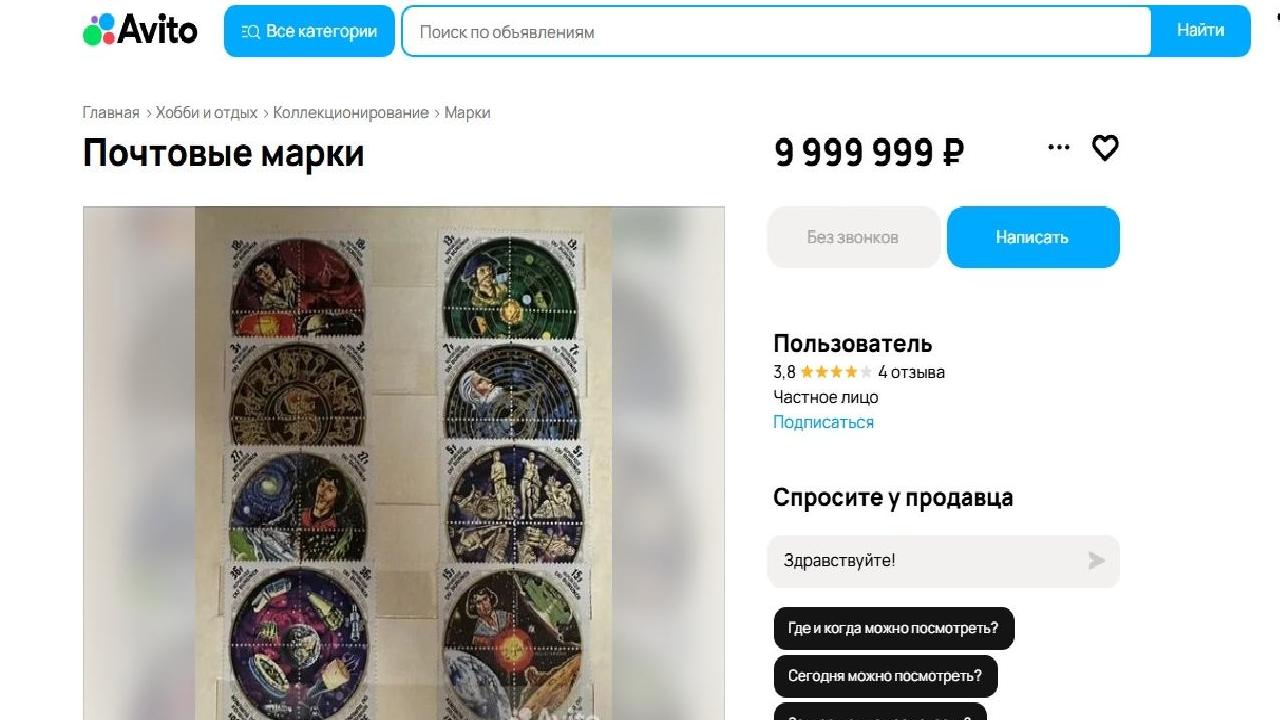
Task: Send the greeting message with arrow icon
Action: click(x=1097, y=561)
